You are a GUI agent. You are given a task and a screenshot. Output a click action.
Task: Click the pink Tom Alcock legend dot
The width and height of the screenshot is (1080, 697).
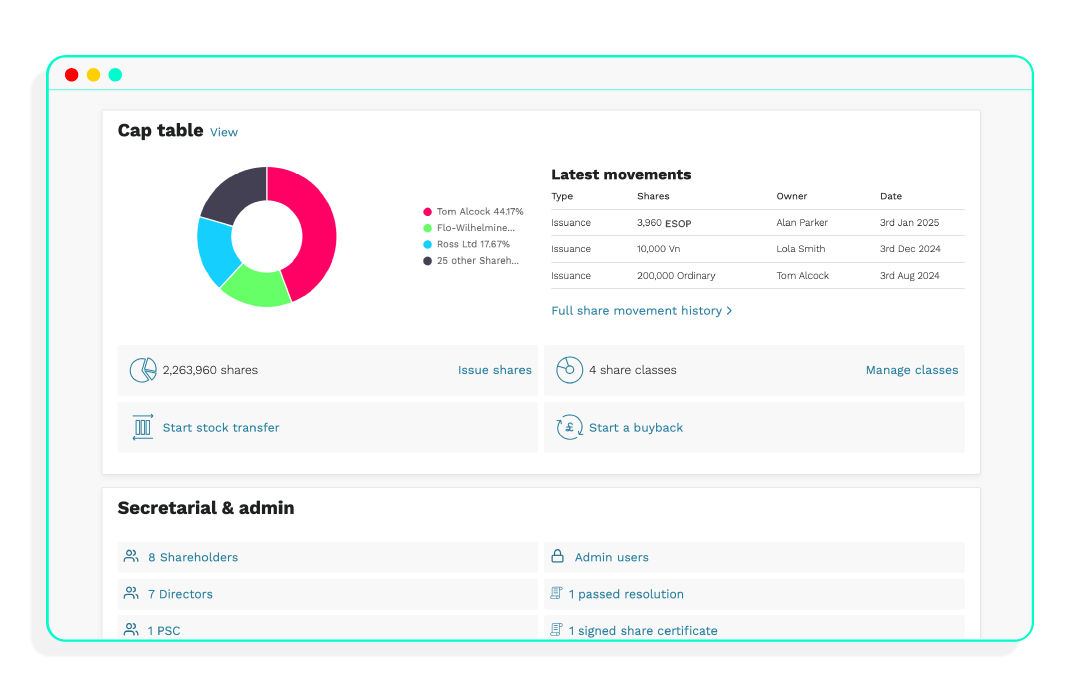(428, 212)
